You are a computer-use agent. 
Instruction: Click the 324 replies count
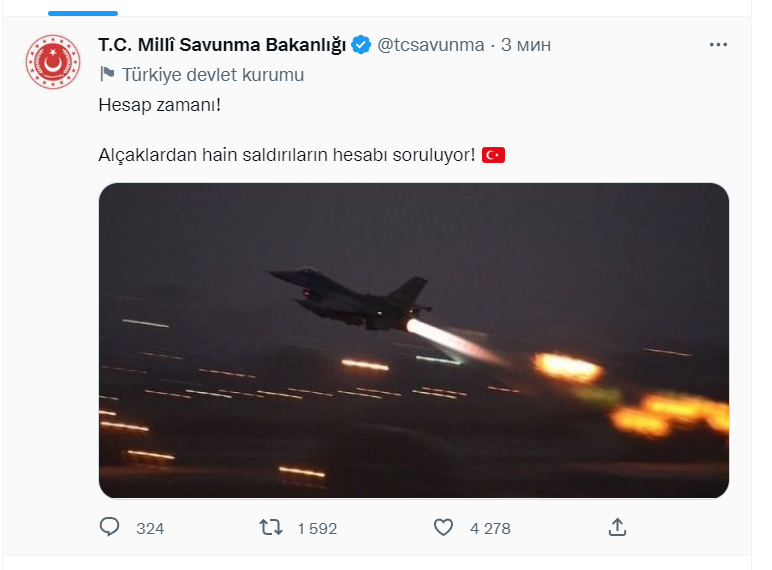(x=150, y=528)
